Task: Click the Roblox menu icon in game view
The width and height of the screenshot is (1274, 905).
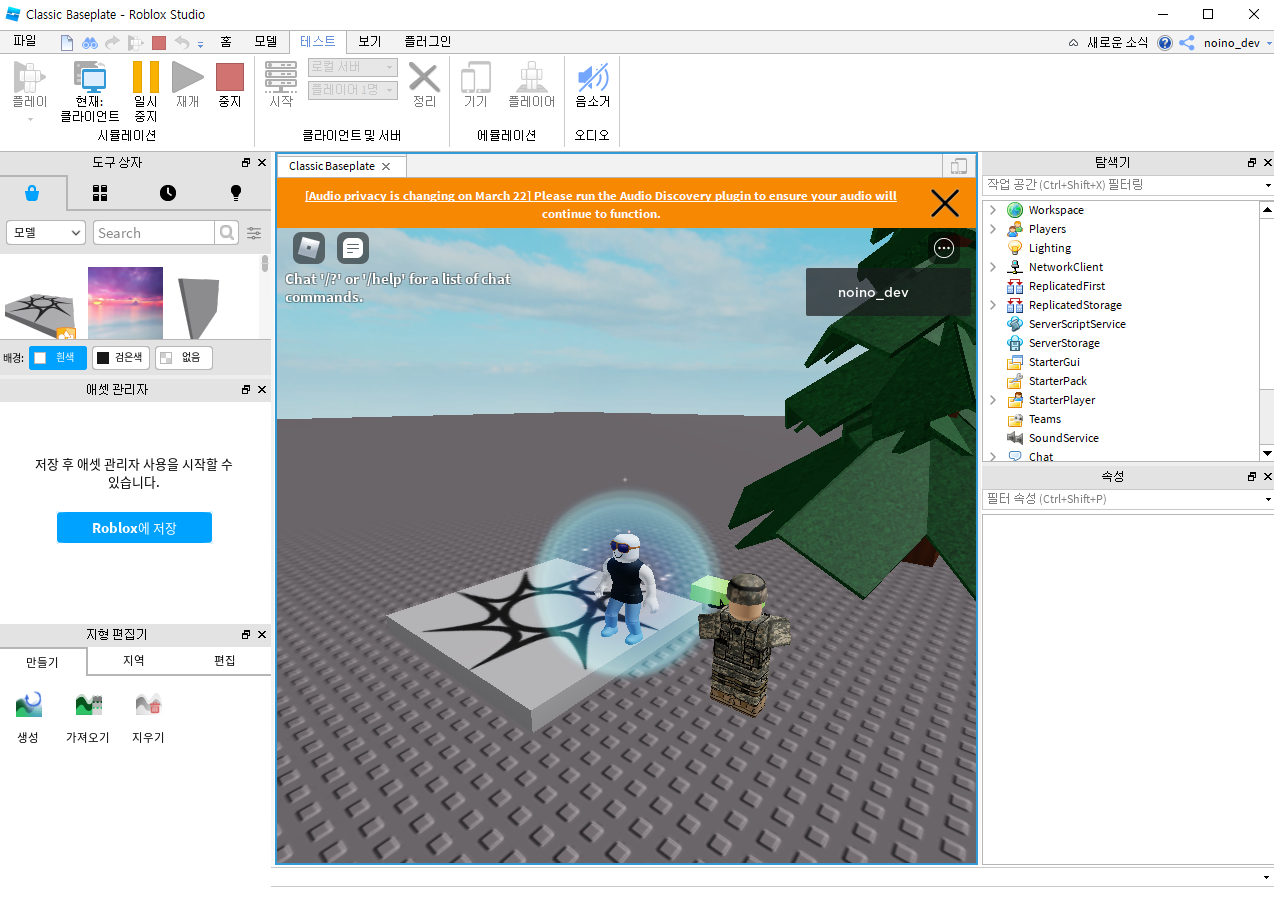Action: (309, 248)
